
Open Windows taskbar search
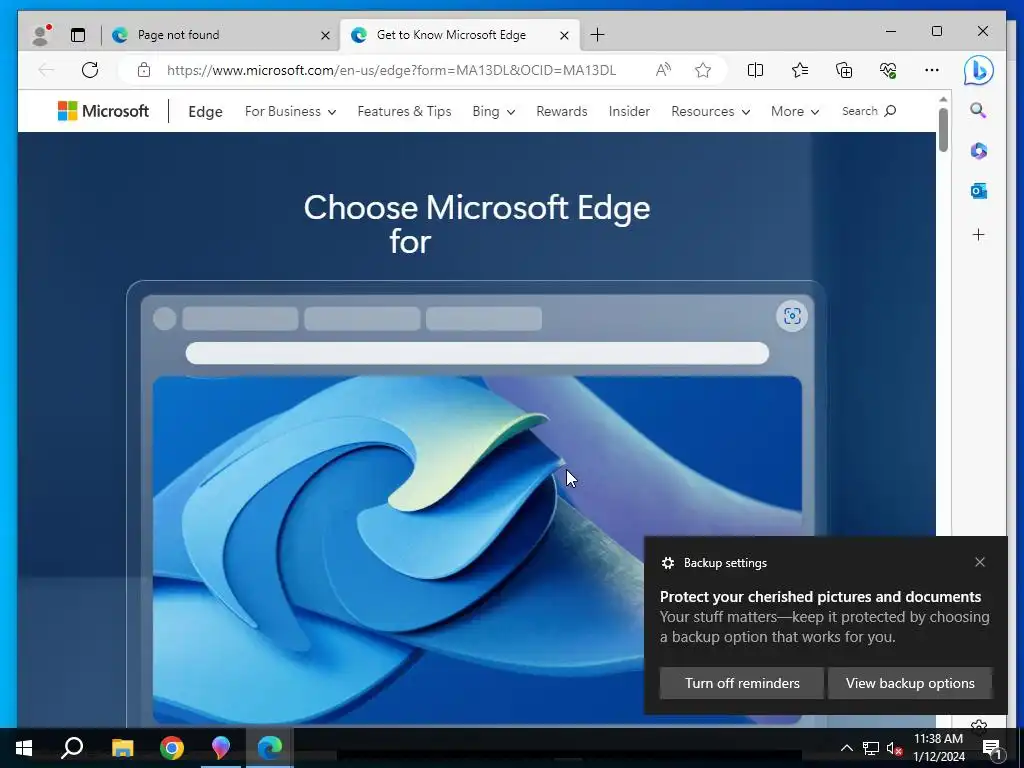tap(72, 748)
